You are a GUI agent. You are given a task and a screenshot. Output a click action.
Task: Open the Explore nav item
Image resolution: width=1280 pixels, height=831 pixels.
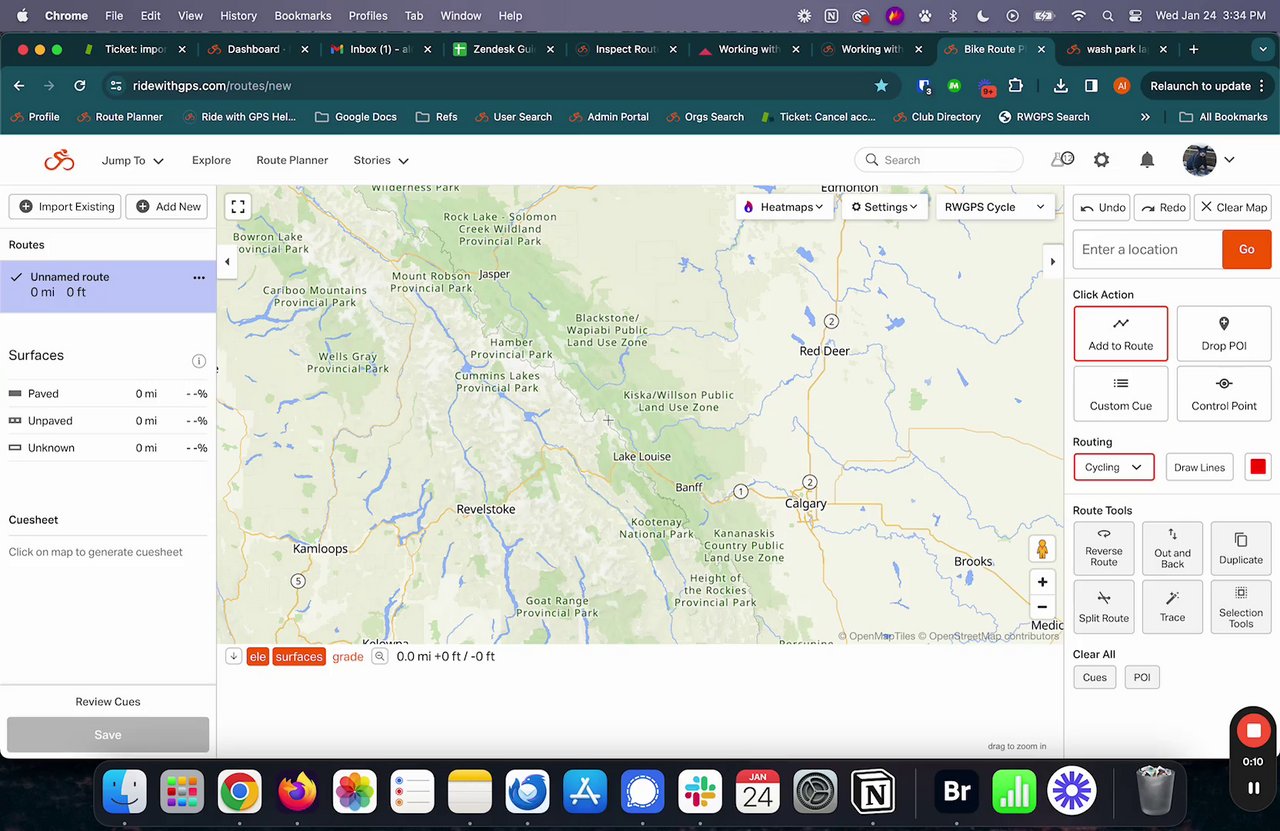tap(211, 160)
